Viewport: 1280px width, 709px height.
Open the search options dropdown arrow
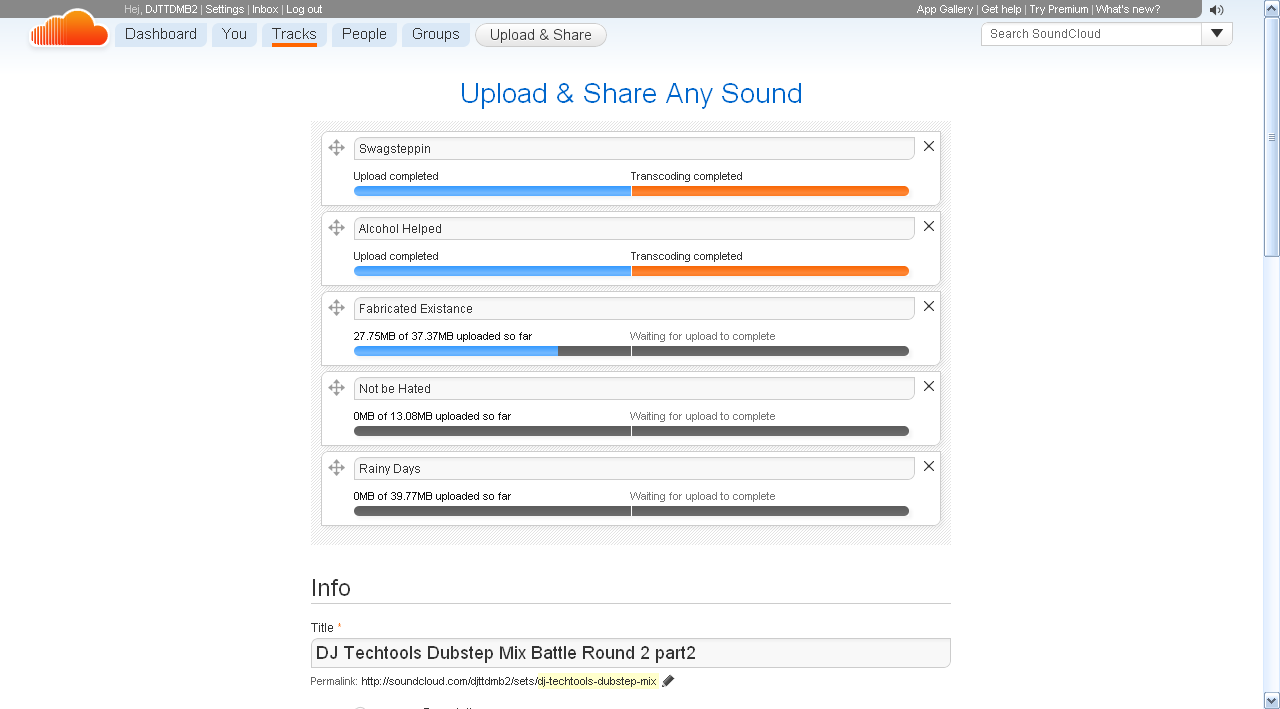1217,33
